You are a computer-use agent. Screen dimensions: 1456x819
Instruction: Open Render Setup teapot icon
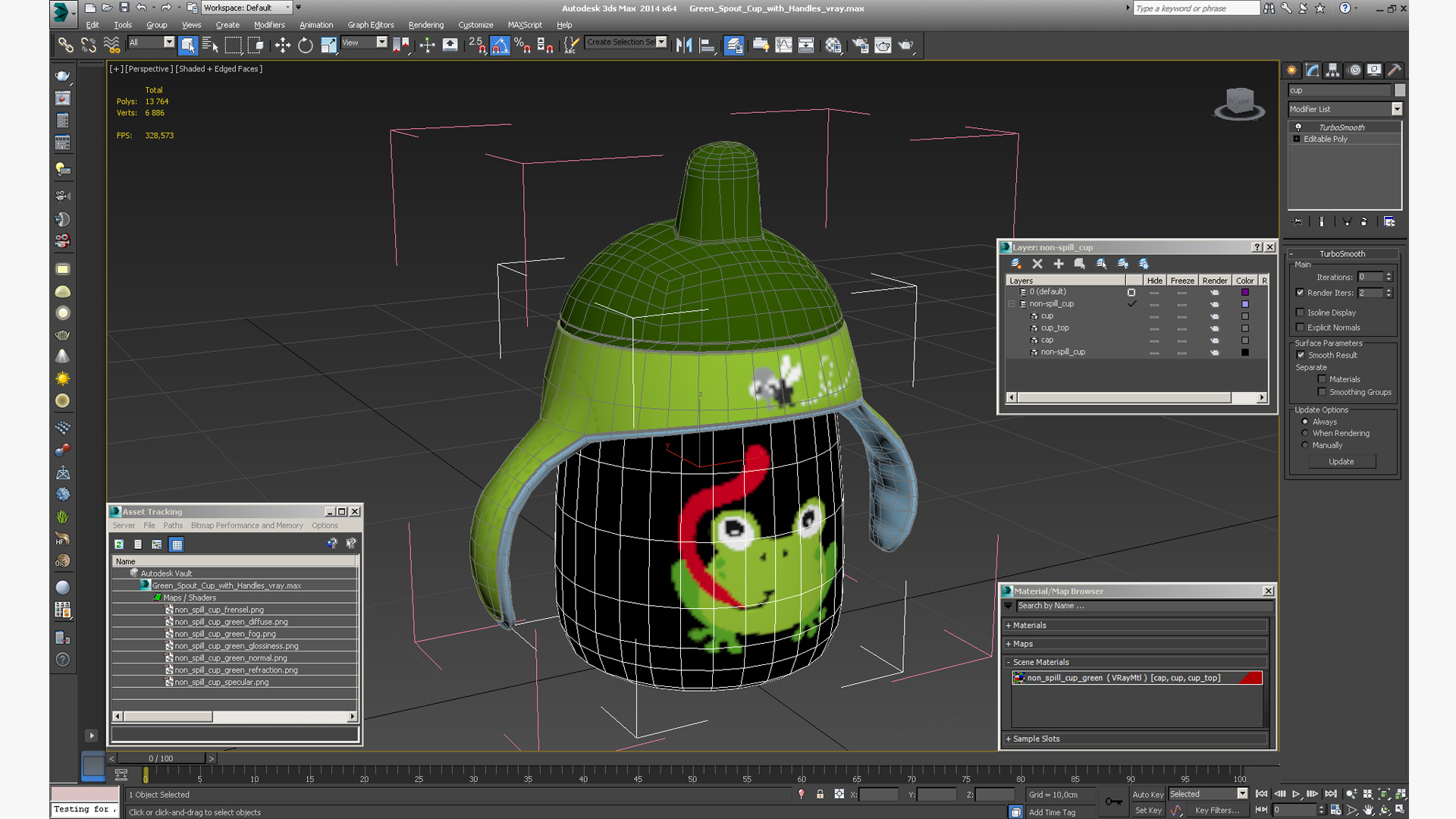click(860, 45)
